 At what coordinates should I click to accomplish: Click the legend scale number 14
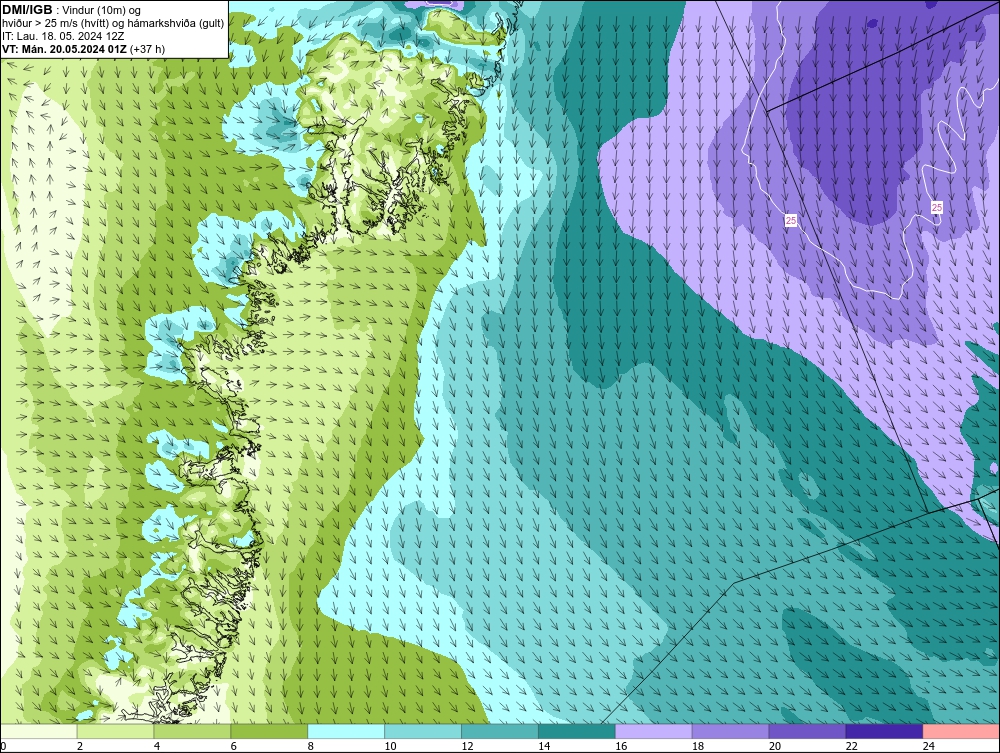coord(544,746)
